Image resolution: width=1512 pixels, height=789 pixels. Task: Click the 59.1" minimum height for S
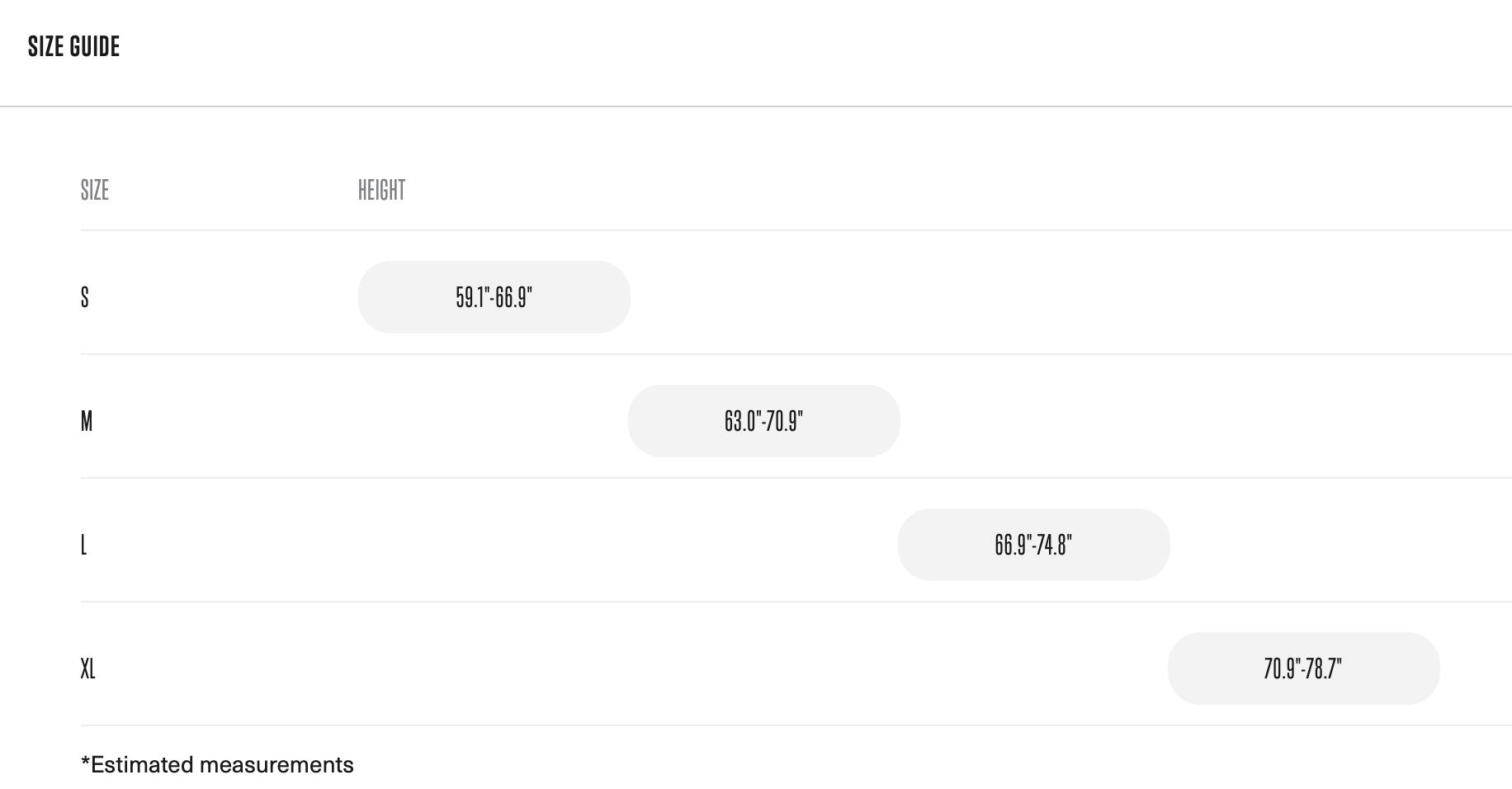pyautogui.click(x=472, y=297)
